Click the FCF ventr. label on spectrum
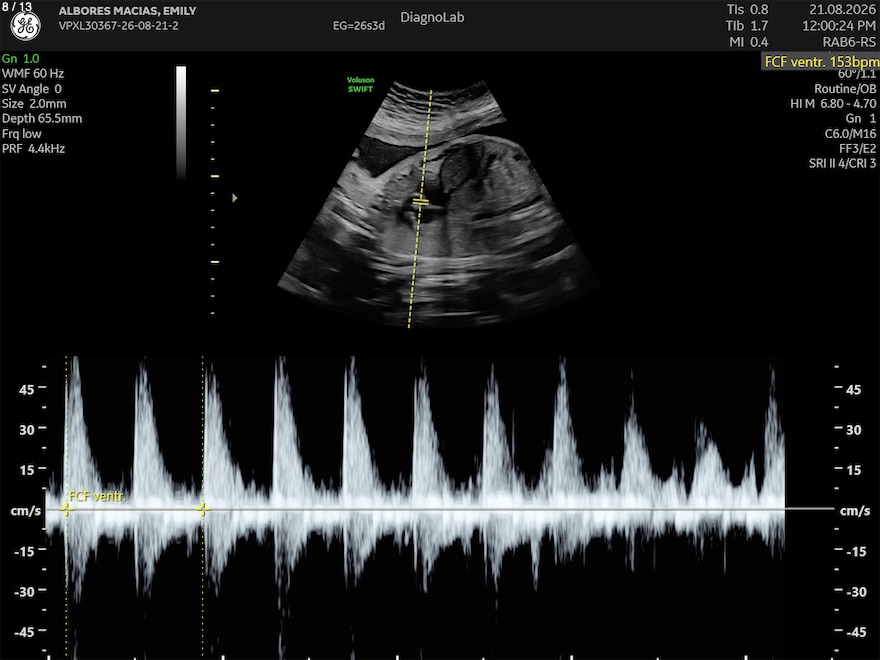The height and width of the screenshot is (660, 880). [98, 496]
